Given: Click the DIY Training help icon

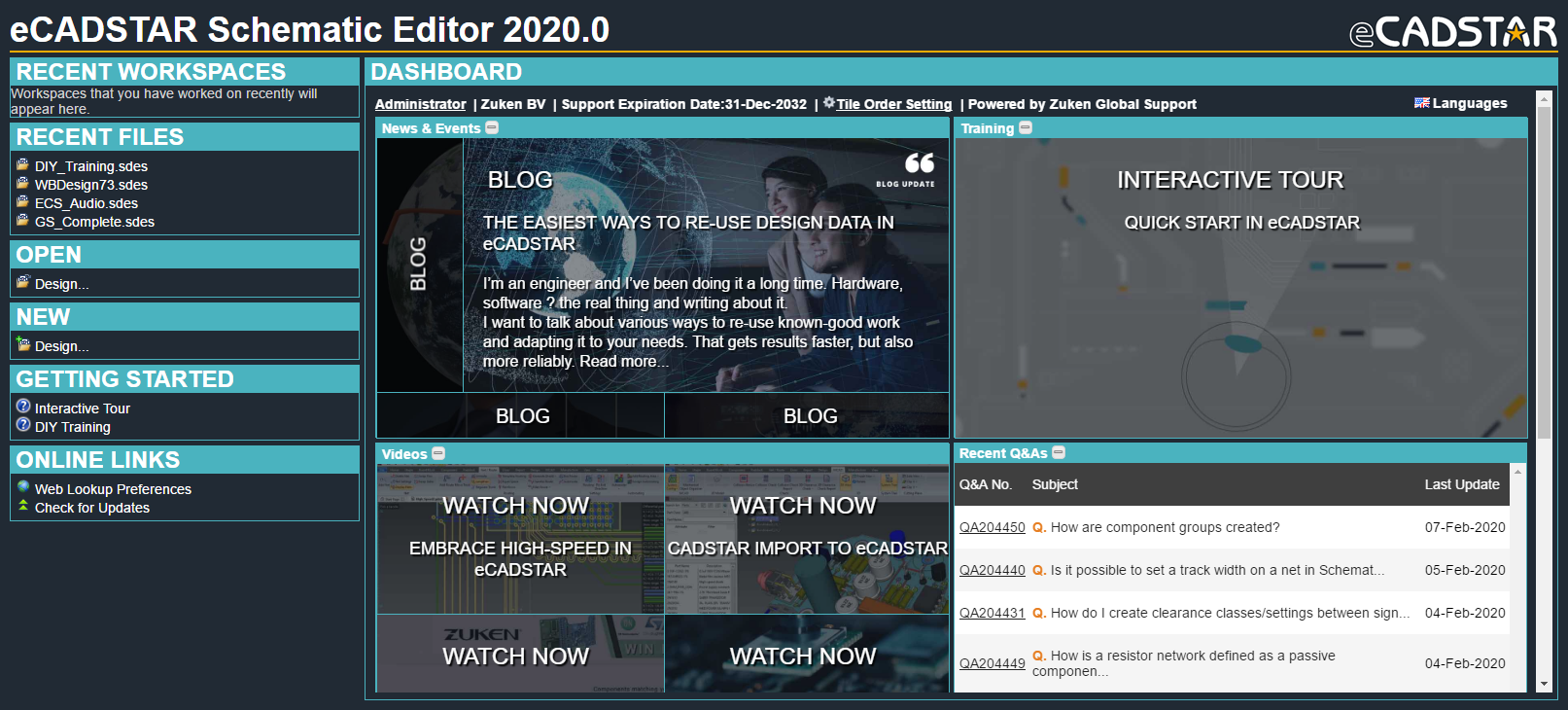Looking at the screenshot, I should point(23,425).
